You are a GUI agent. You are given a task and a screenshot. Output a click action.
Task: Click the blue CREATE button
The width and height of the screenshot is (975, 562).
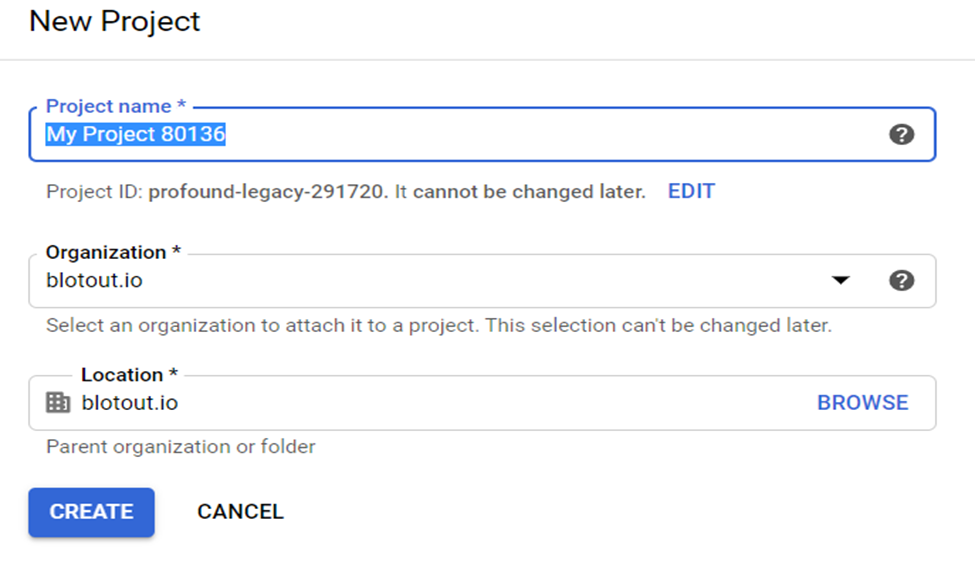click(x=91, y=512)
